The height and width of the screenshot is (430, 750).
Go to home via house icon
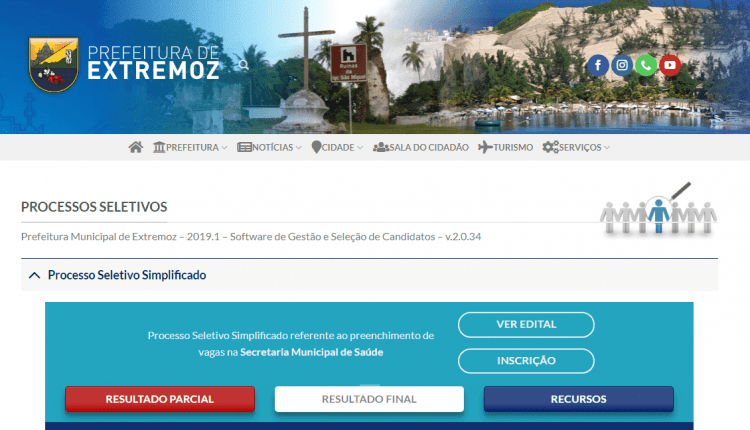(136, 147)
